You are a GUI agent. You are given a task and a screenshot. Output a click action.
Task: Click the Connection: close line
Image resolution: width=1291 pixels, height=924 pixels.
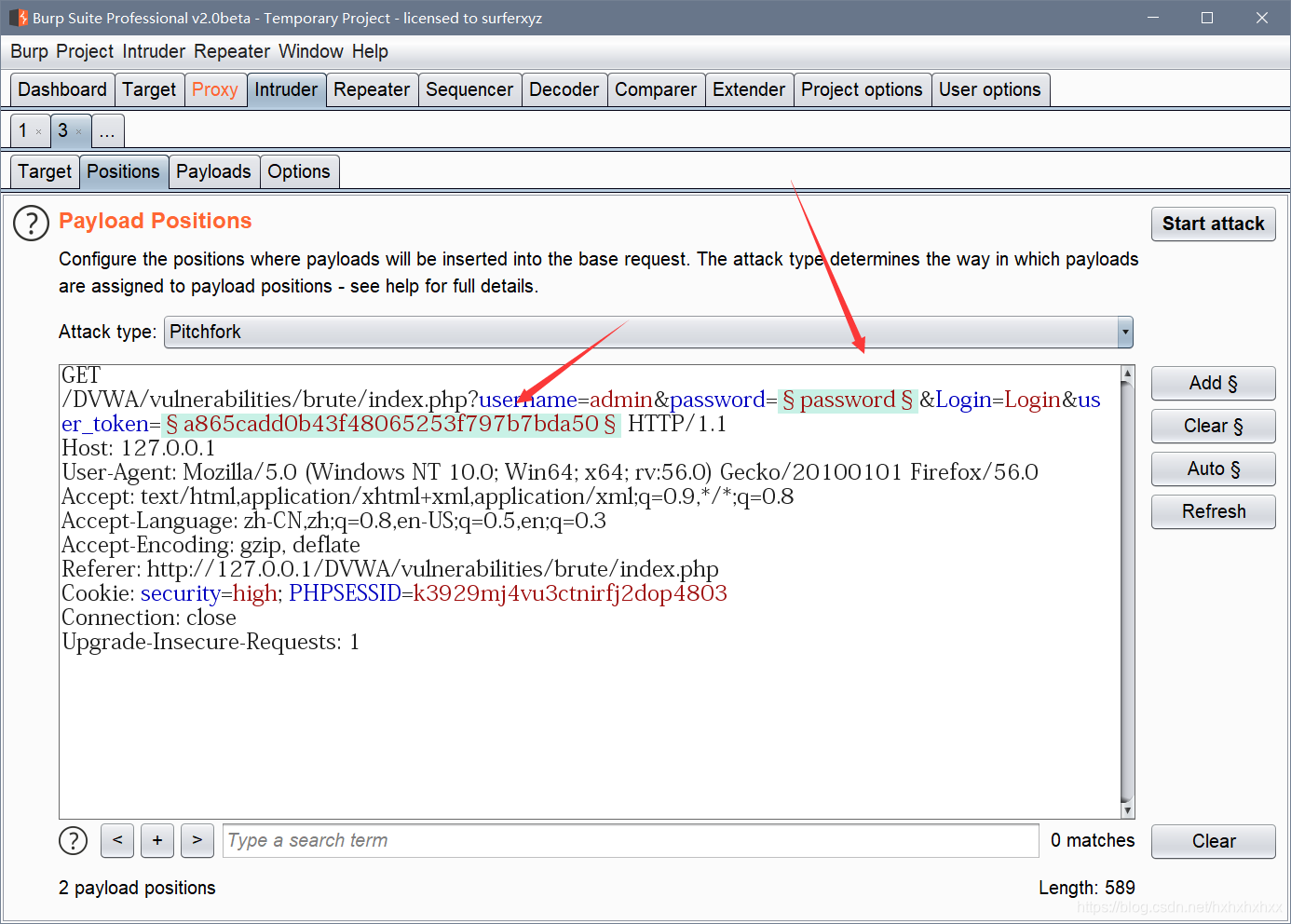click(x=149, y=618)
